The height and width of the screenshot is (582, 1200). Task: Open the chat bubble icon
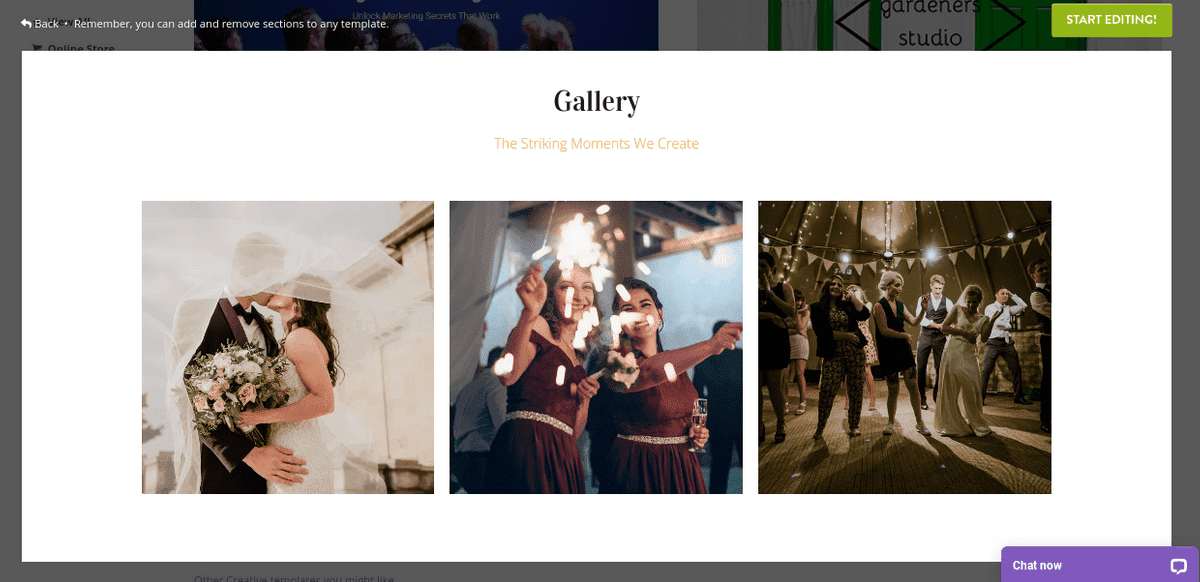(x=1178, y=566)
